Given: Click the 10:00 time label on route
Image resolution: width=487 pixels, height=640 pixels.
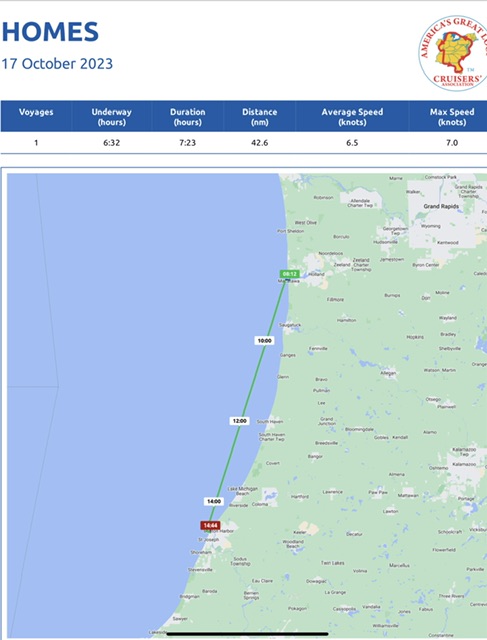Looking at the screenshot, I should point(264,340).
